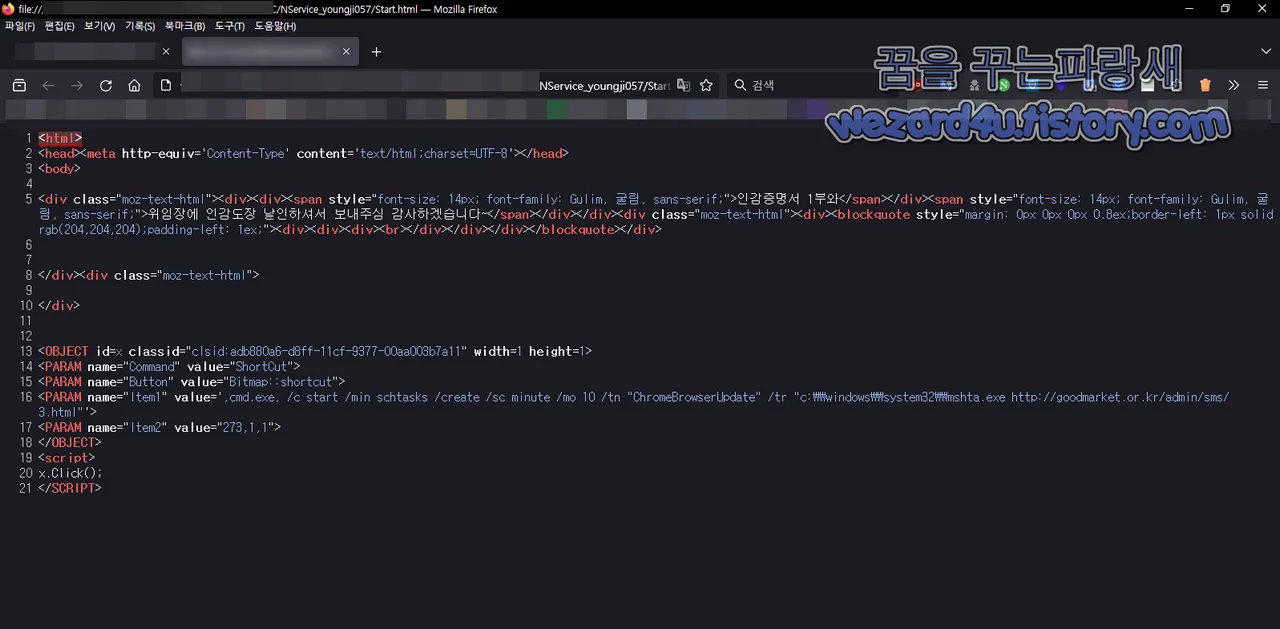This screenshot has height=629, width=1280.
Task: Open a new tab with plus button
Action: tap(376, 51)
